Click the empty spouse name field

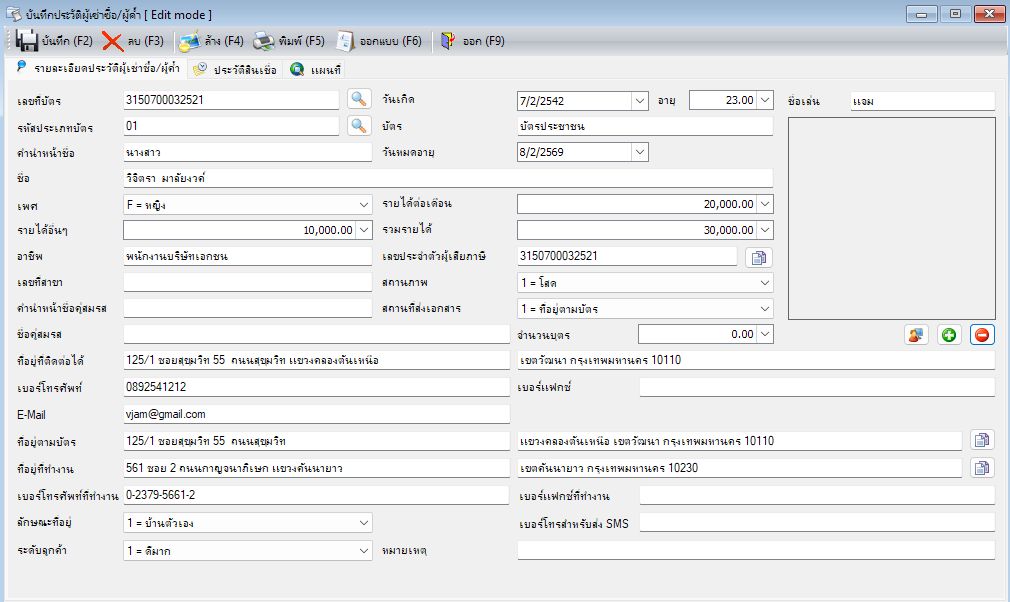316,334
